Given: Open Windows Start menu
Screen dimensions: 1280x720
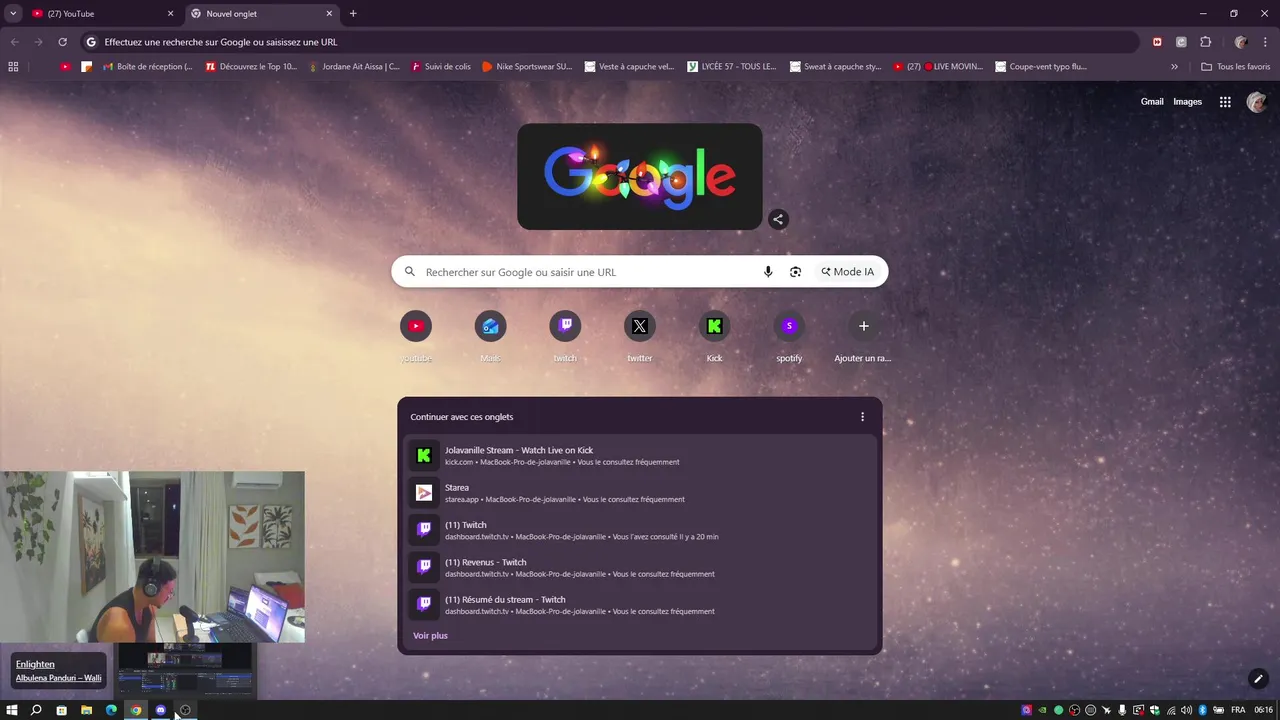Looking at the screenshot, I should 12,710.
